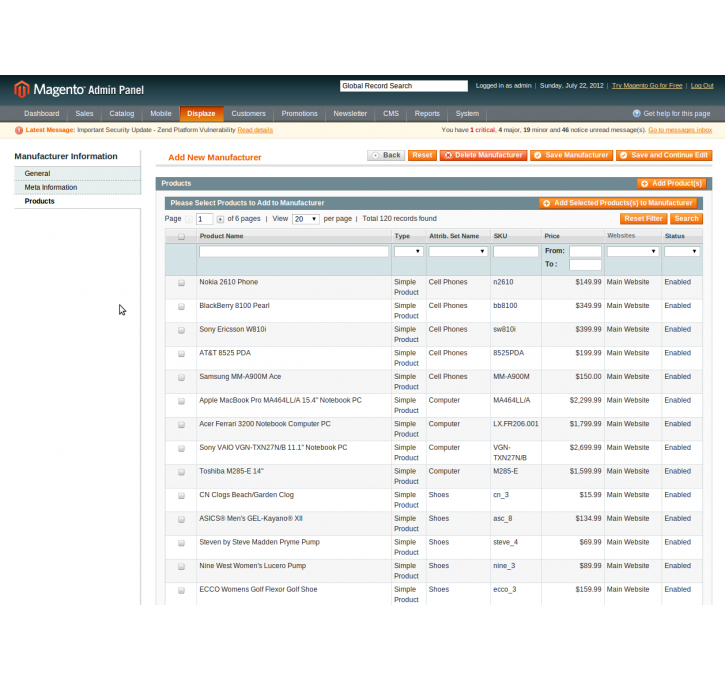Click the Back button

(x=386, y=155)
